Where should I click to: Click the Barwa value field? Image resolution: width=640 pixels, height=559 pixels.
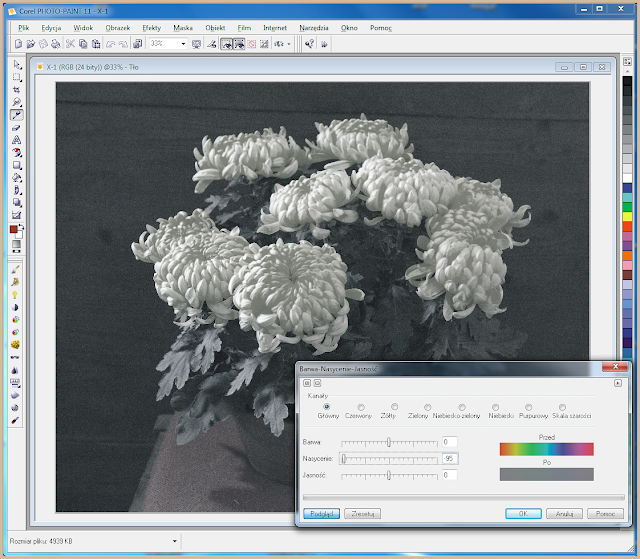pyautogui.click(x=449, y=442)
